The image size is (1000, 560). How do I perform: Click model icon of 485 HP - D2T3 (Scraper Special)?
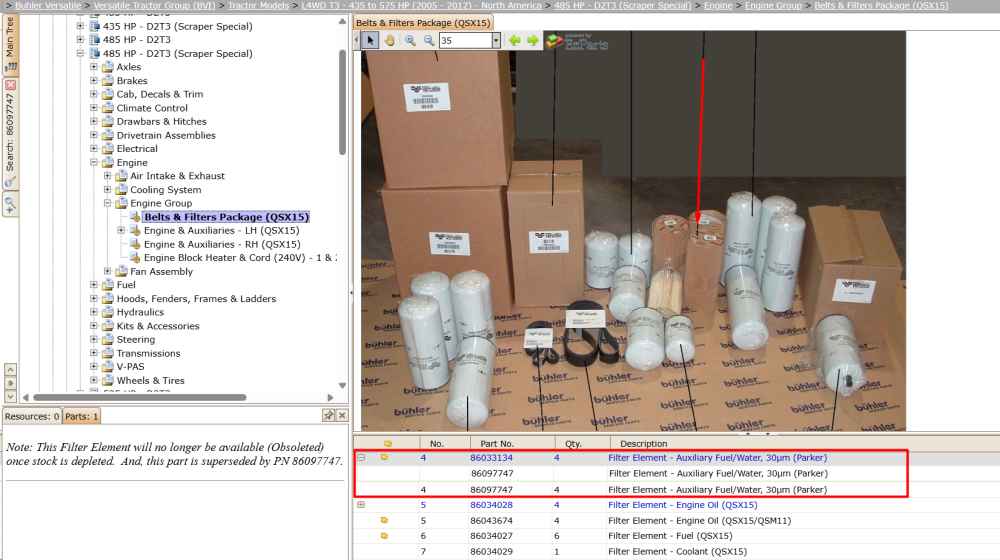(x=94, y=53)
